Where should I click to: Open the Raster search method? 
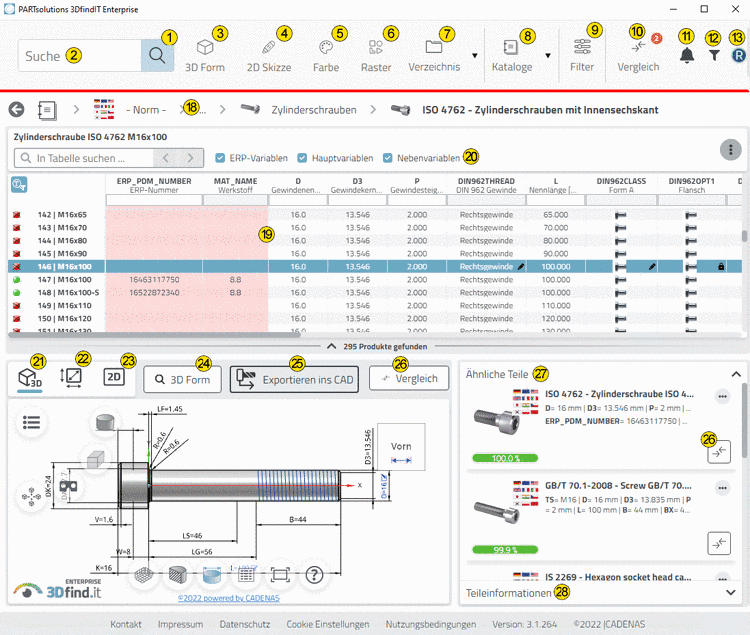pos(375,55)
